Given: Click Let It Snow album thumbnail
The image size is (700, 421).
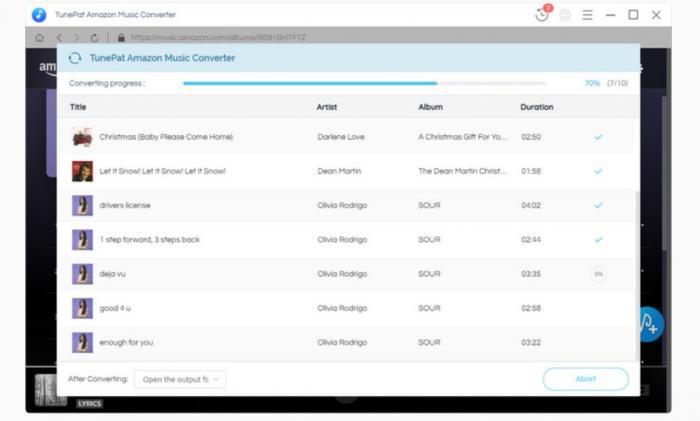Looking at the screenshot, I should click(x=83, y=171).
